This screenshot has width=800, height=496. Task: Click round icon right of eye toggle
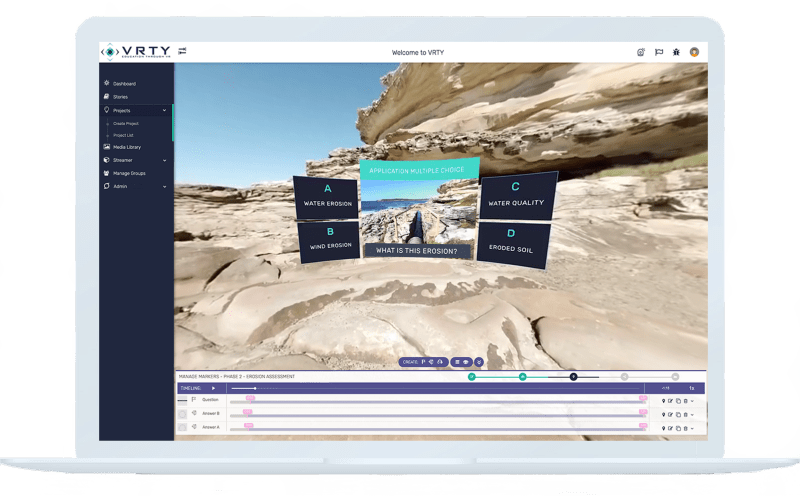[x=479, y=362]
